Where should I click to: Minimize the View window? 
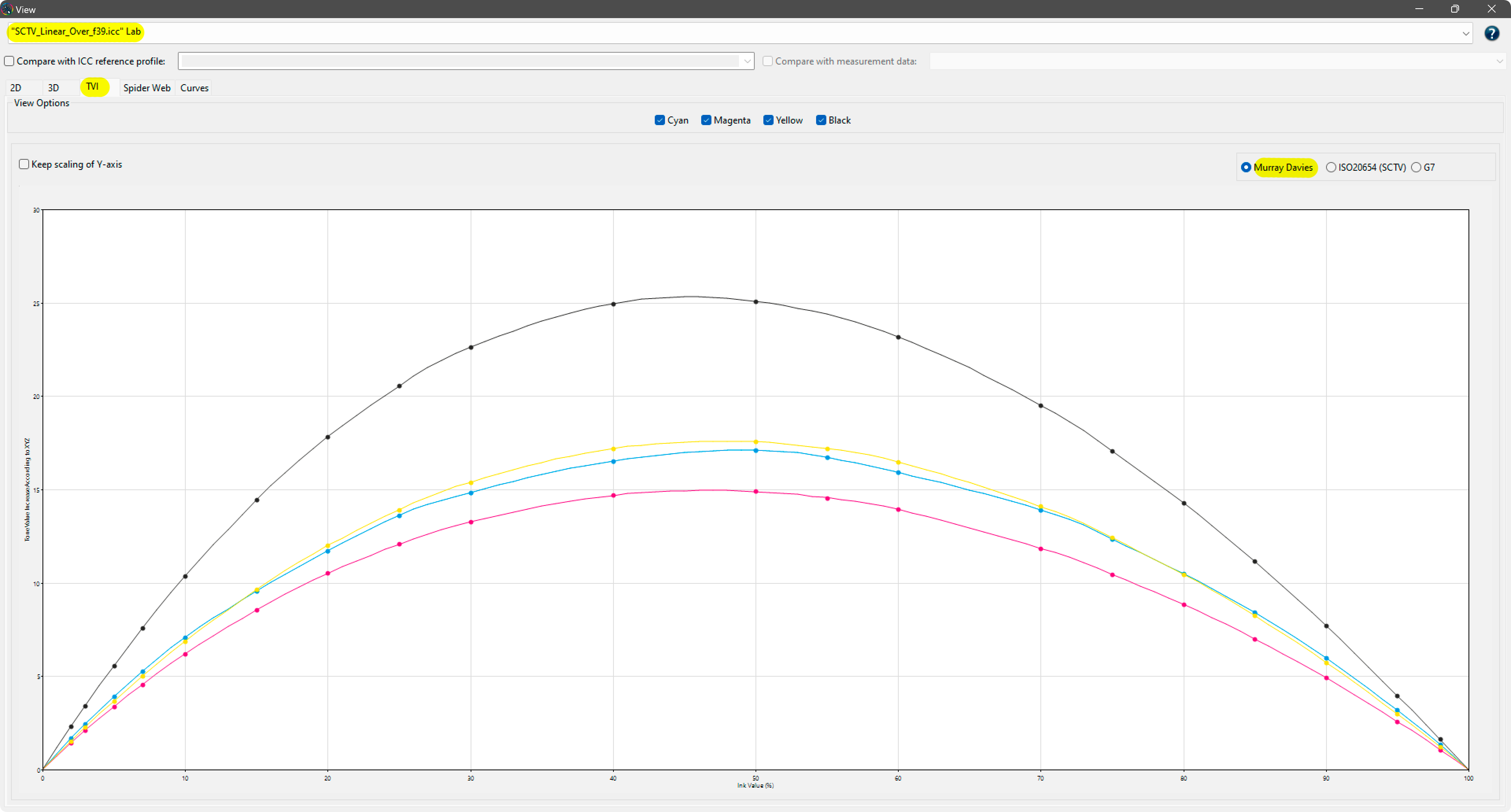[1419, 9]
